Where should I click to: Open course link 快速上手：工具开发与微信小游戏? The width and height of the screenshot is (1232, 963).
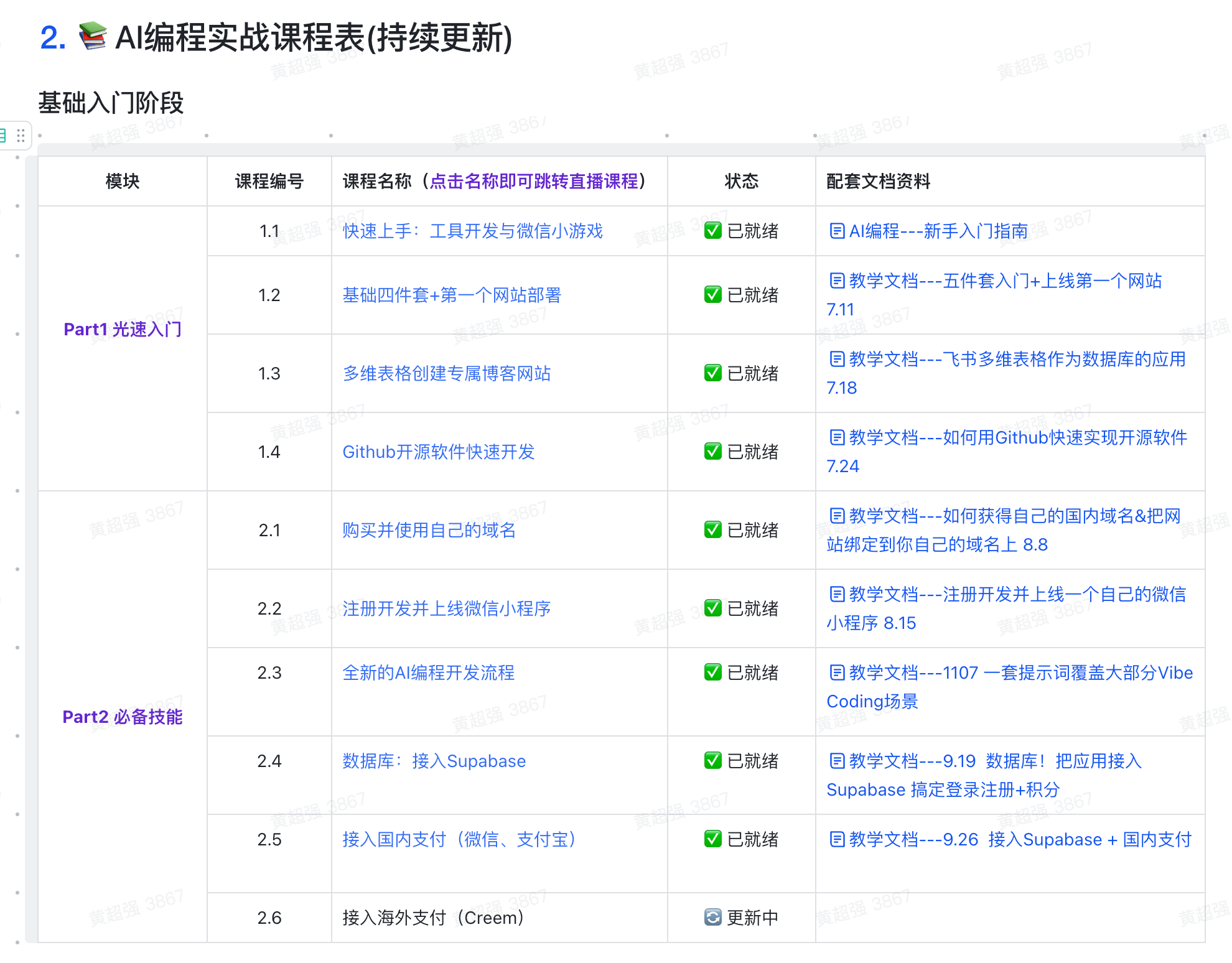[x=472, y=231]
